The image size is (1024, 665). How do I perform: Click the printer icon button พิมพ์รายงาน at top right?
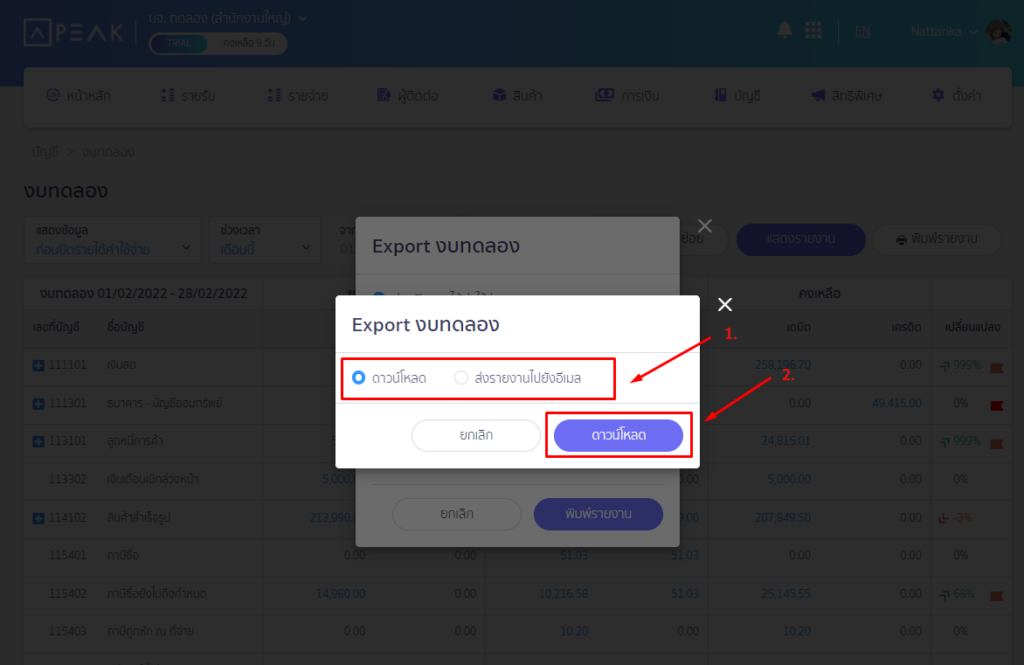pyautogui.click(x=938, y=240)
